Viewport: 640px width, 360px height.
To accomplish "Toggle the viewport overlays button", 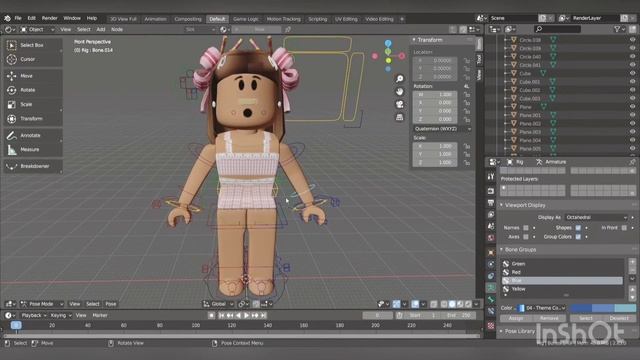I will tap(415, 304).
